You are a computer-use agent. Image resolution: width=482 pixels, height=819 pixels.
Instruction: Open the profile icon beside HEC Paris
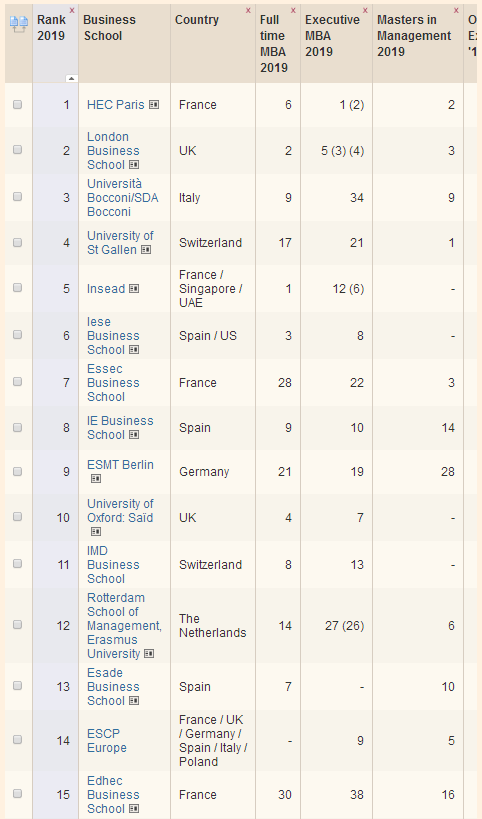[154, 104]
